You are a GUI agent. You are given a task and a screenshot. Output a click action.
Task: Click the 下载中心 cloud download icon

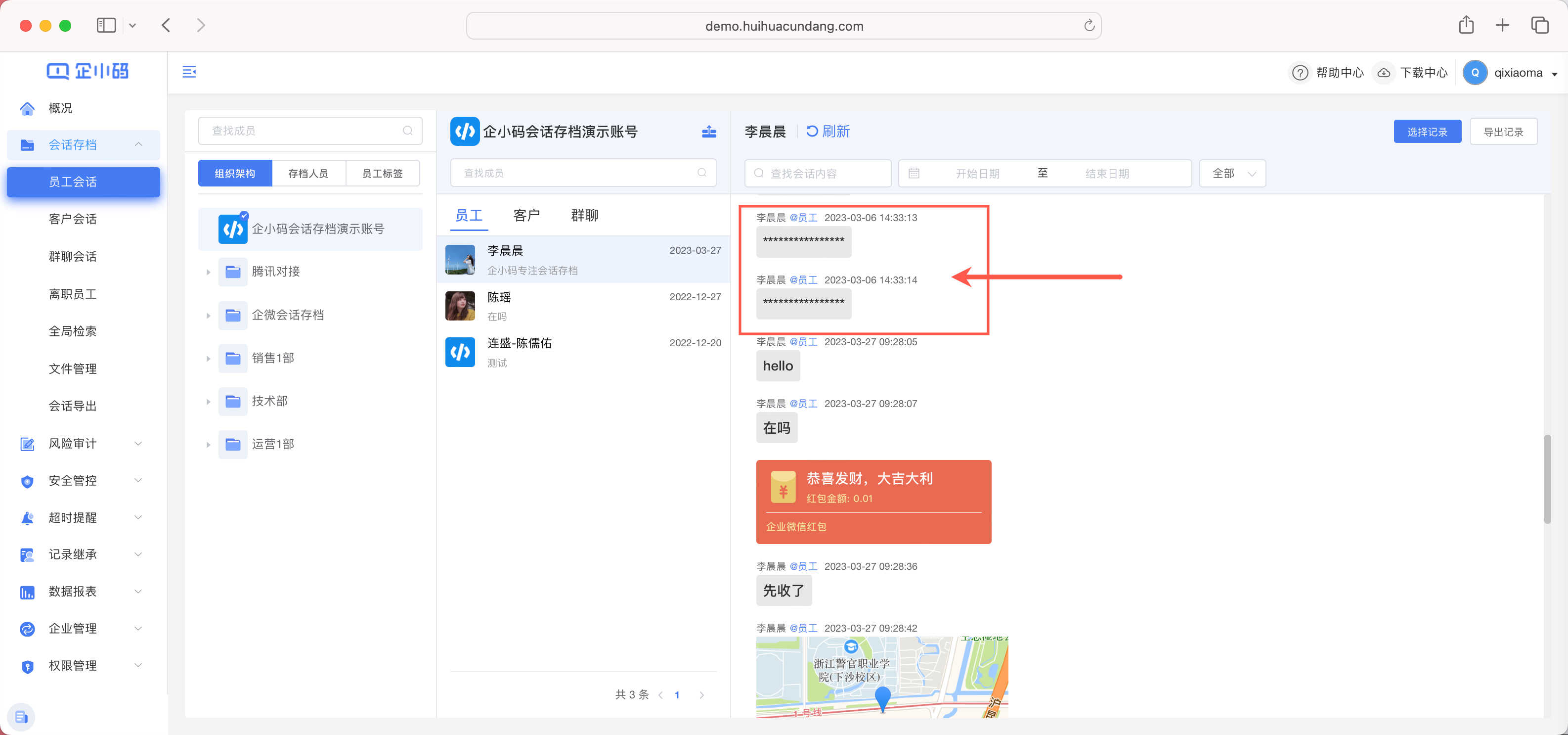pos(1384,73)
